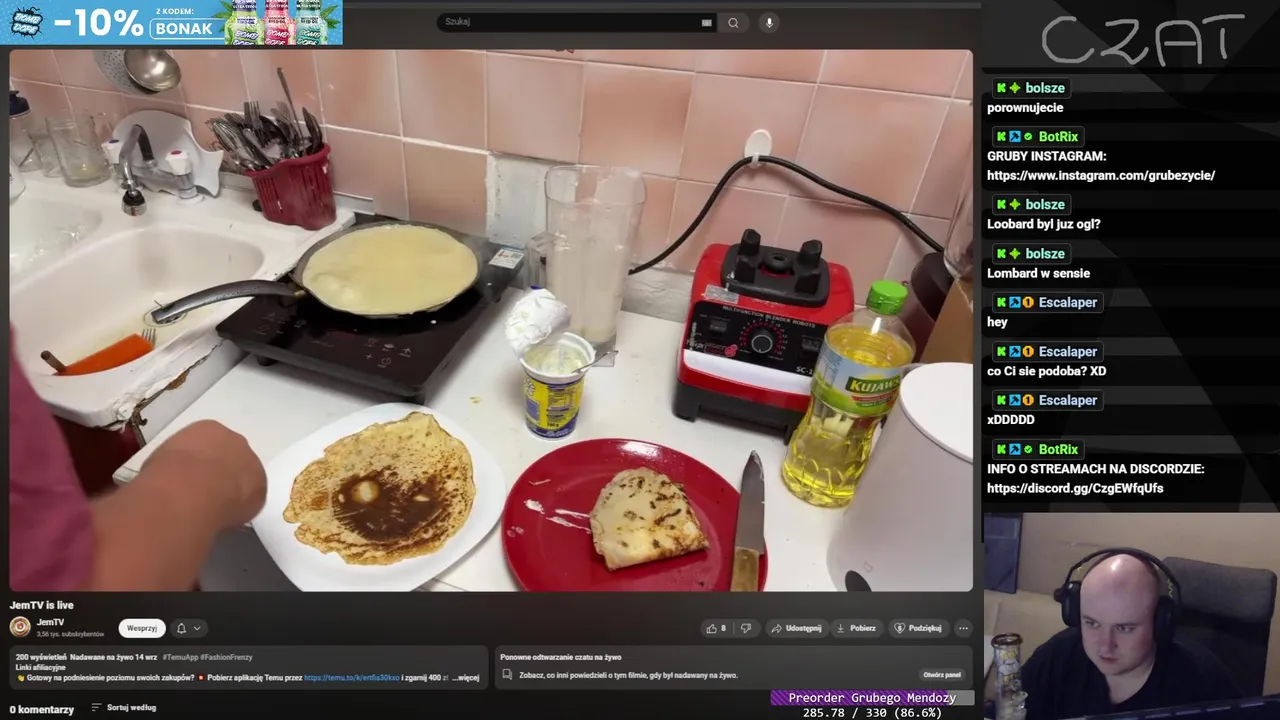Open the chat replay panel via Otwórz panel

942,675
